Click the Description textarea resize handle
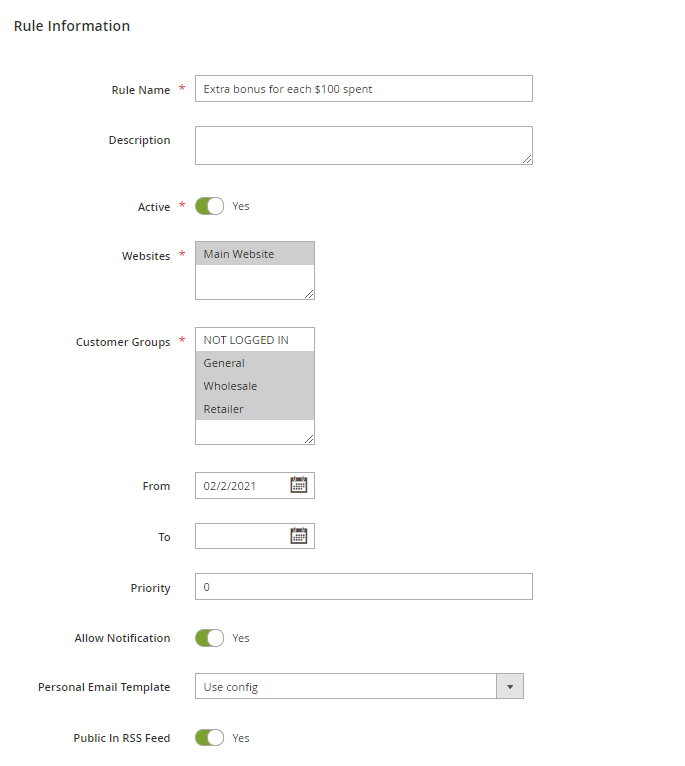The height and width of the screenshot is (766, 685). [x=527, y=158]
